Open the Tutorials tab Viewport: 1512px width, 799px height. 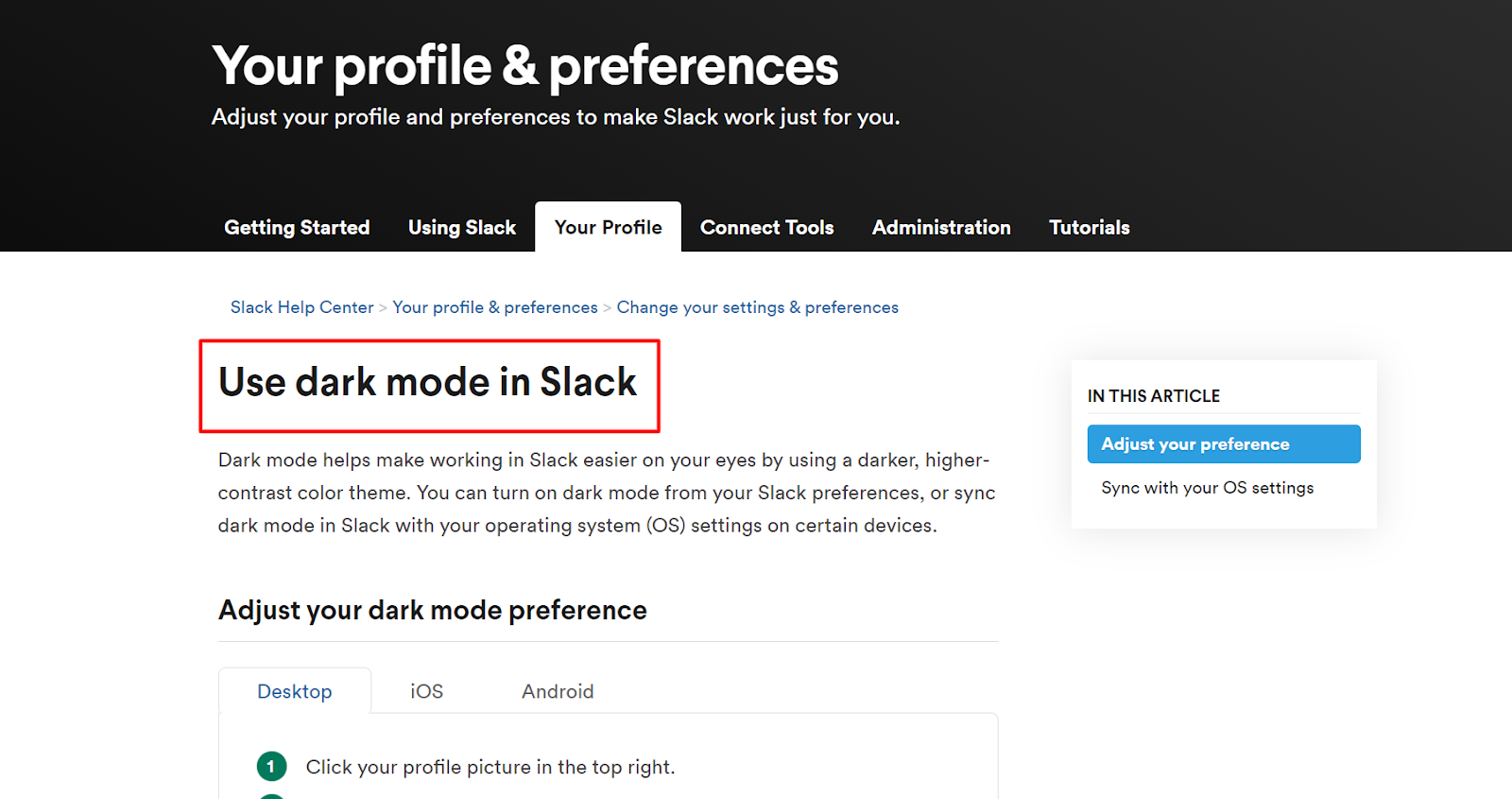[1089, 228]
